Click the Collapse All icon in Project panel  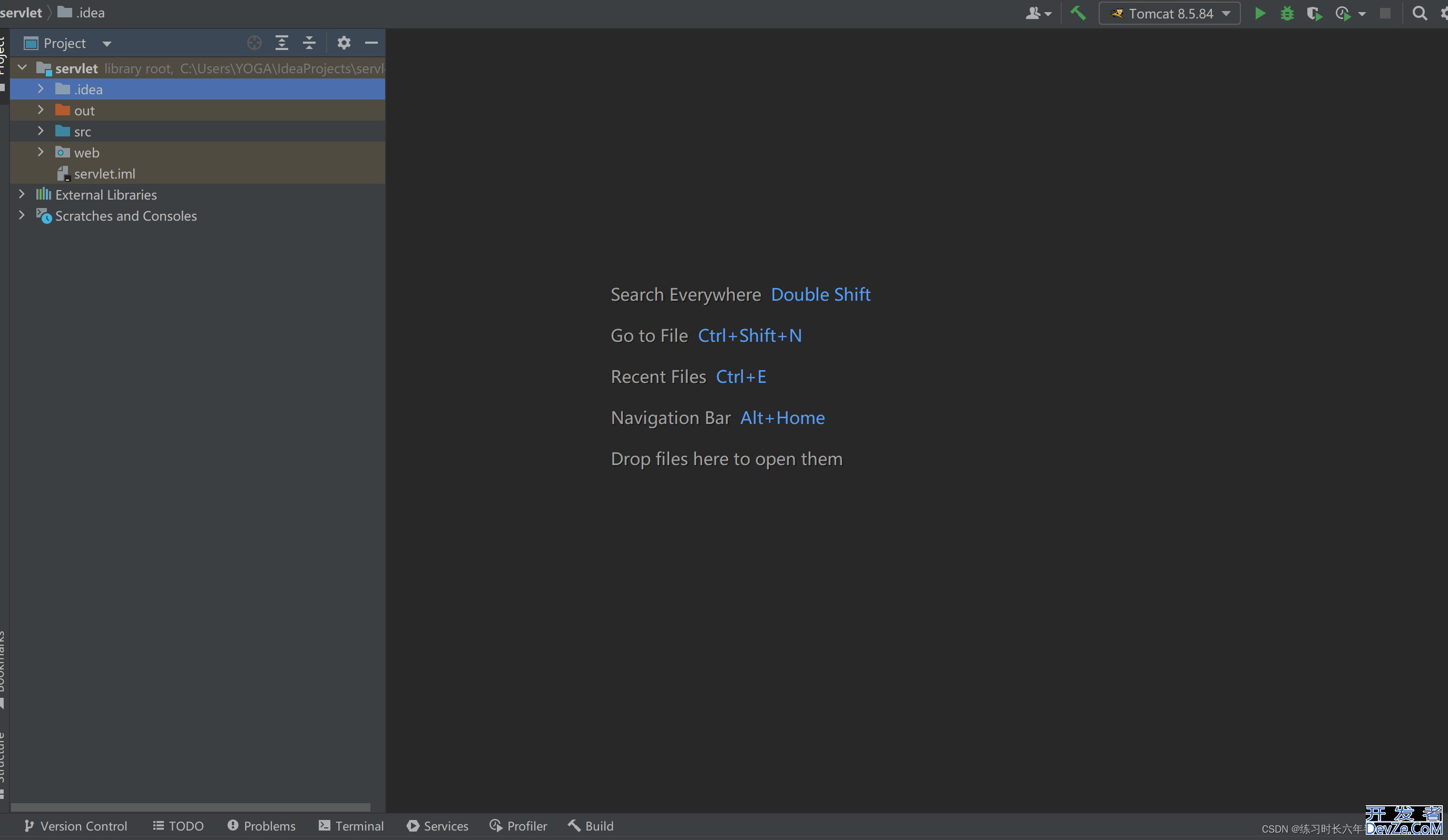point(309,43)
